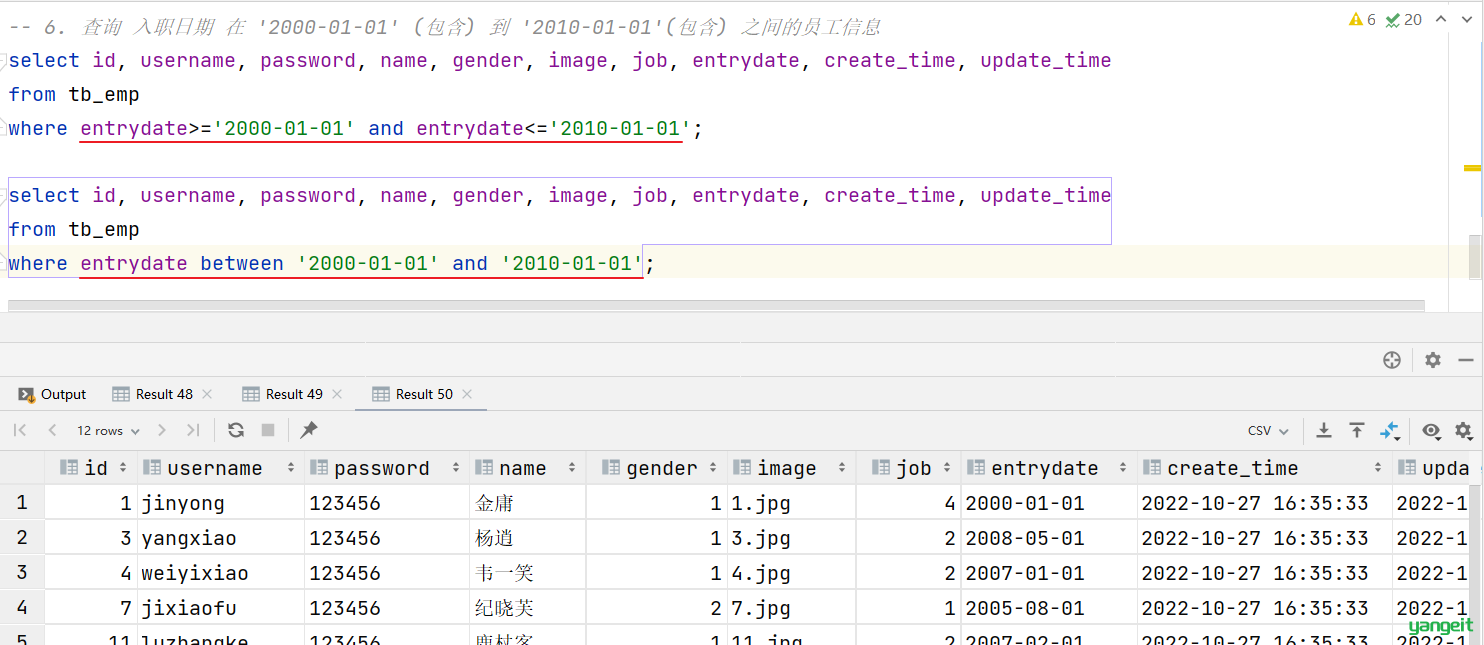Image resolution: width=1484 pixels, height=645 pixels.
Task: Reload the result page data
Action: (236, 430)
